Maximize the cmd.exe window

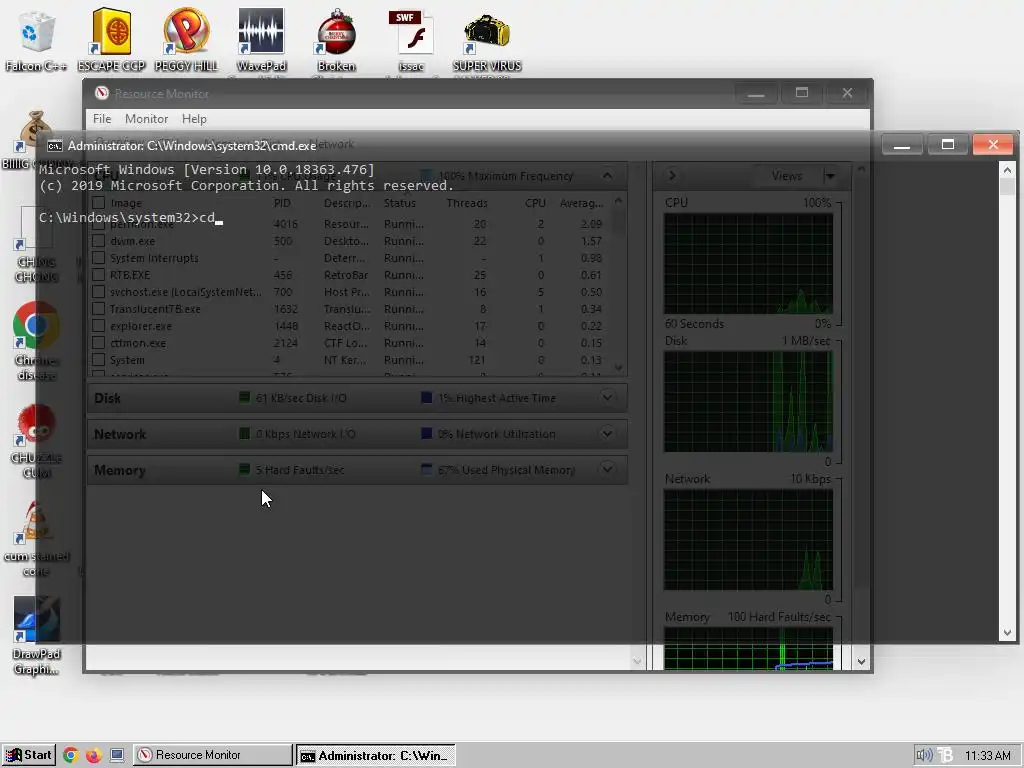click(x=948, y=145)
